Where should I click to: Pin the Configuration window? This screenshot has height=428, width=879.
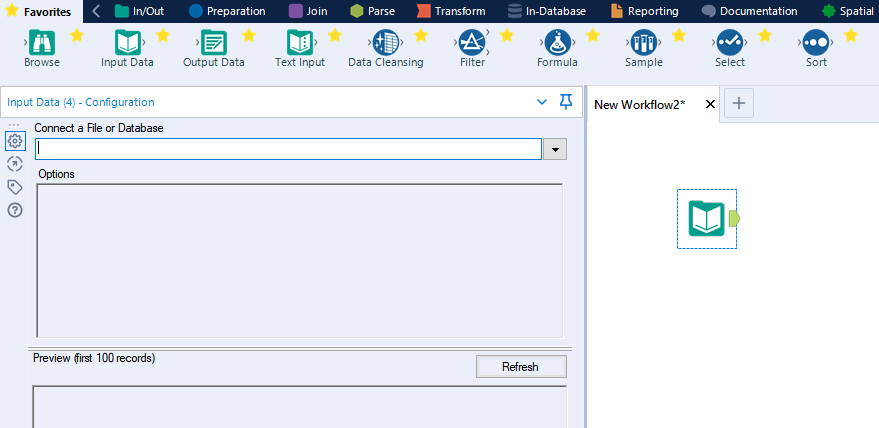tap(566, 102)
